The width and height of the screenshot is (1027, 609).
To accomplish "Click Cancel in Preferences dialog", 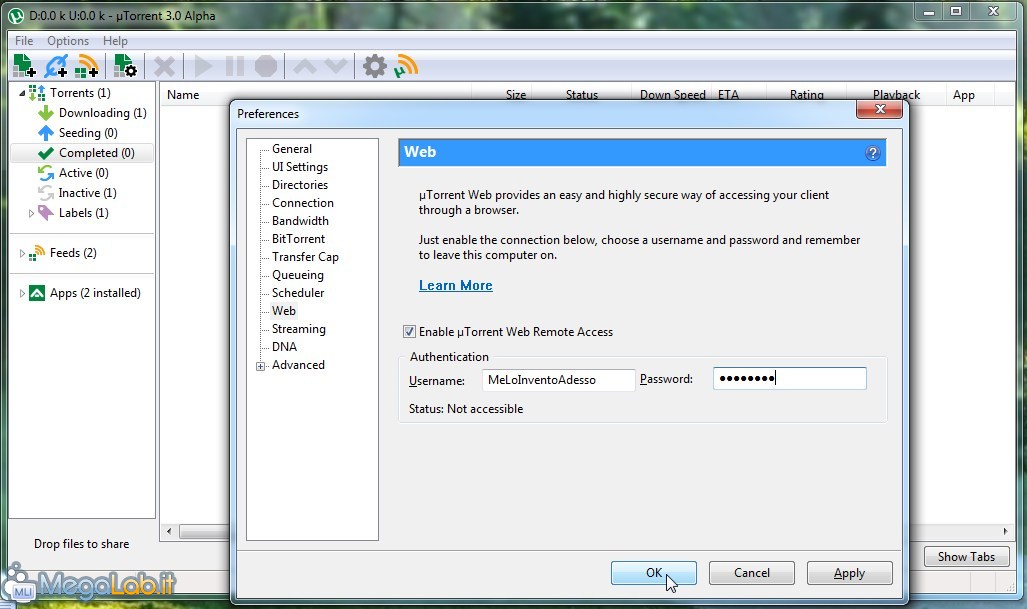I will (x=752, y=573).
